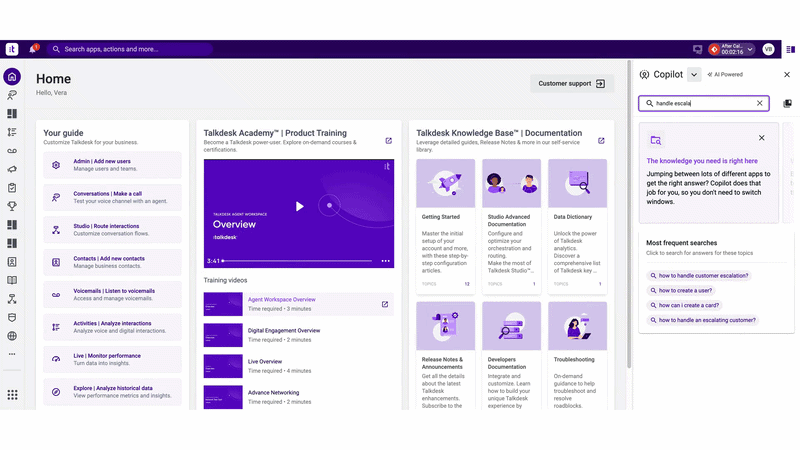The image size is (800, 450).
Task: Open Live | Monitor performance guide
Action: point(112,359)
